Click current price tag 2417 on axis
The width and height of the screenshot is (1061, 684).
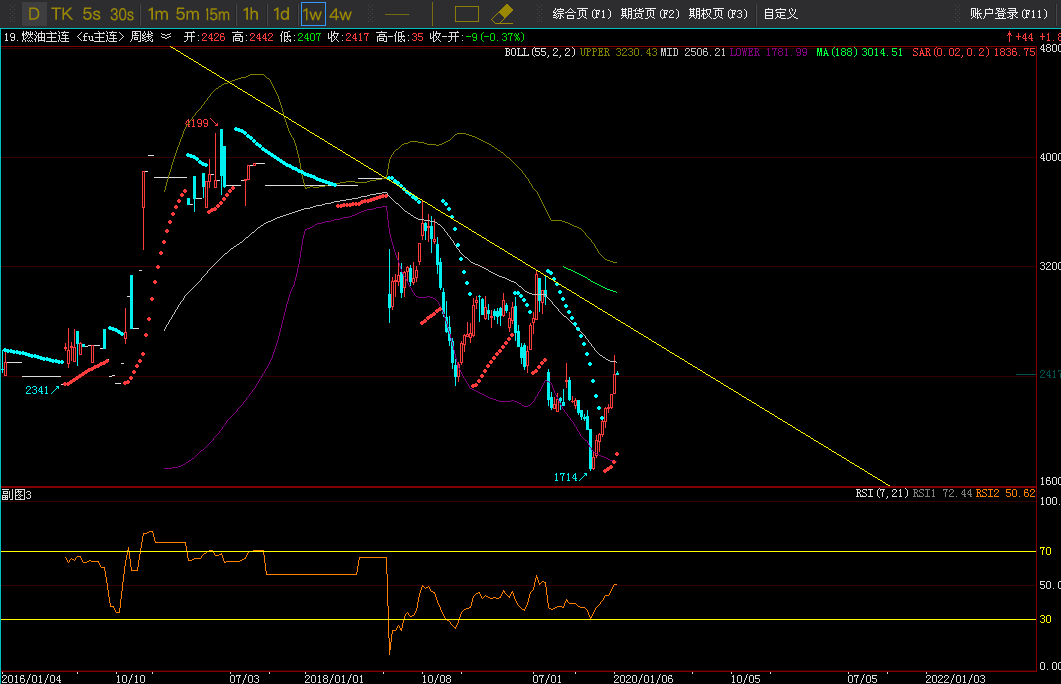[1049, 374]
